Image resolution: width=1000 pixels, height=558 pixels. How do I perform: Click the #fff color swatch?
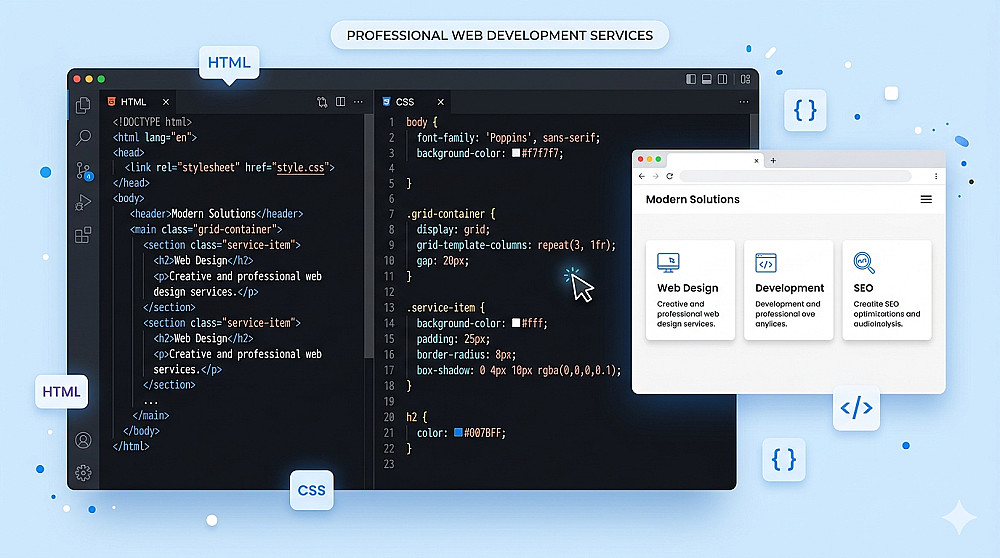(x=516, y=323)
